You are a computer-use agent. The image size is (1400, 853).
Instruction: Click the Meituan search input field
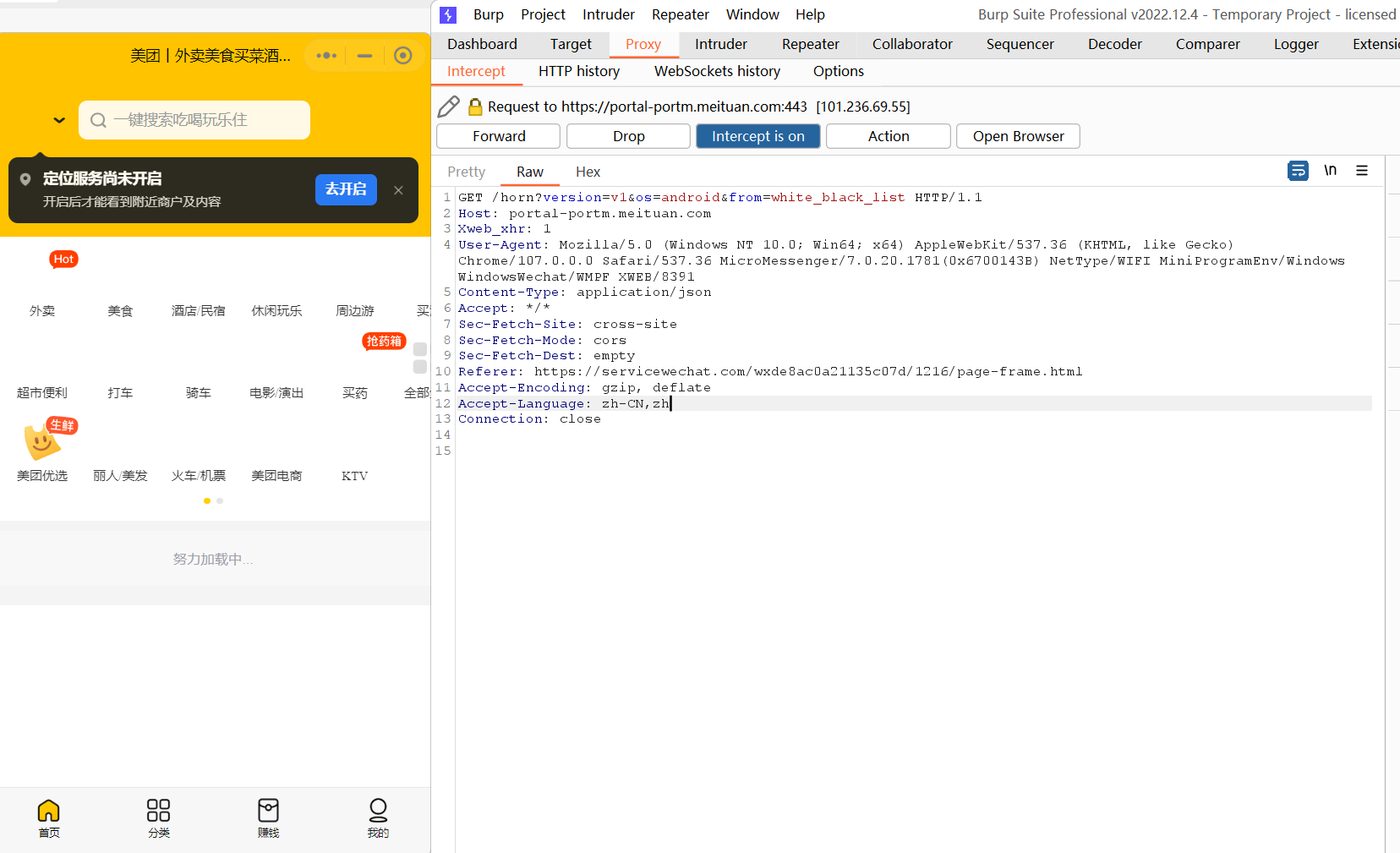[194, 120]
